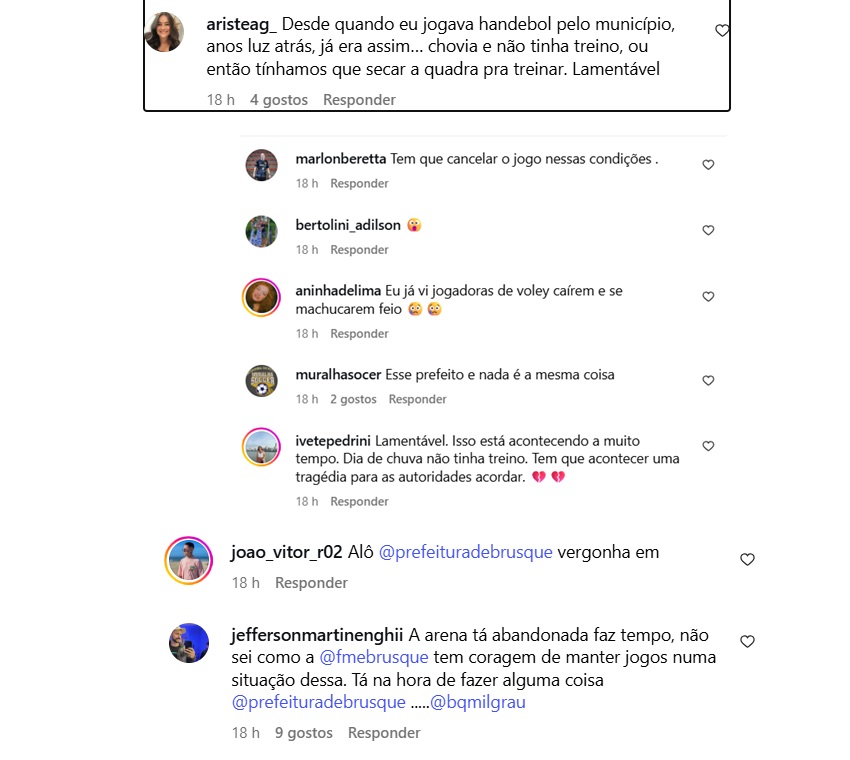This screenshot has height=760, width=850.
Task: Open the @bqmilgrau mention link
Action: (x=478, y=702)
